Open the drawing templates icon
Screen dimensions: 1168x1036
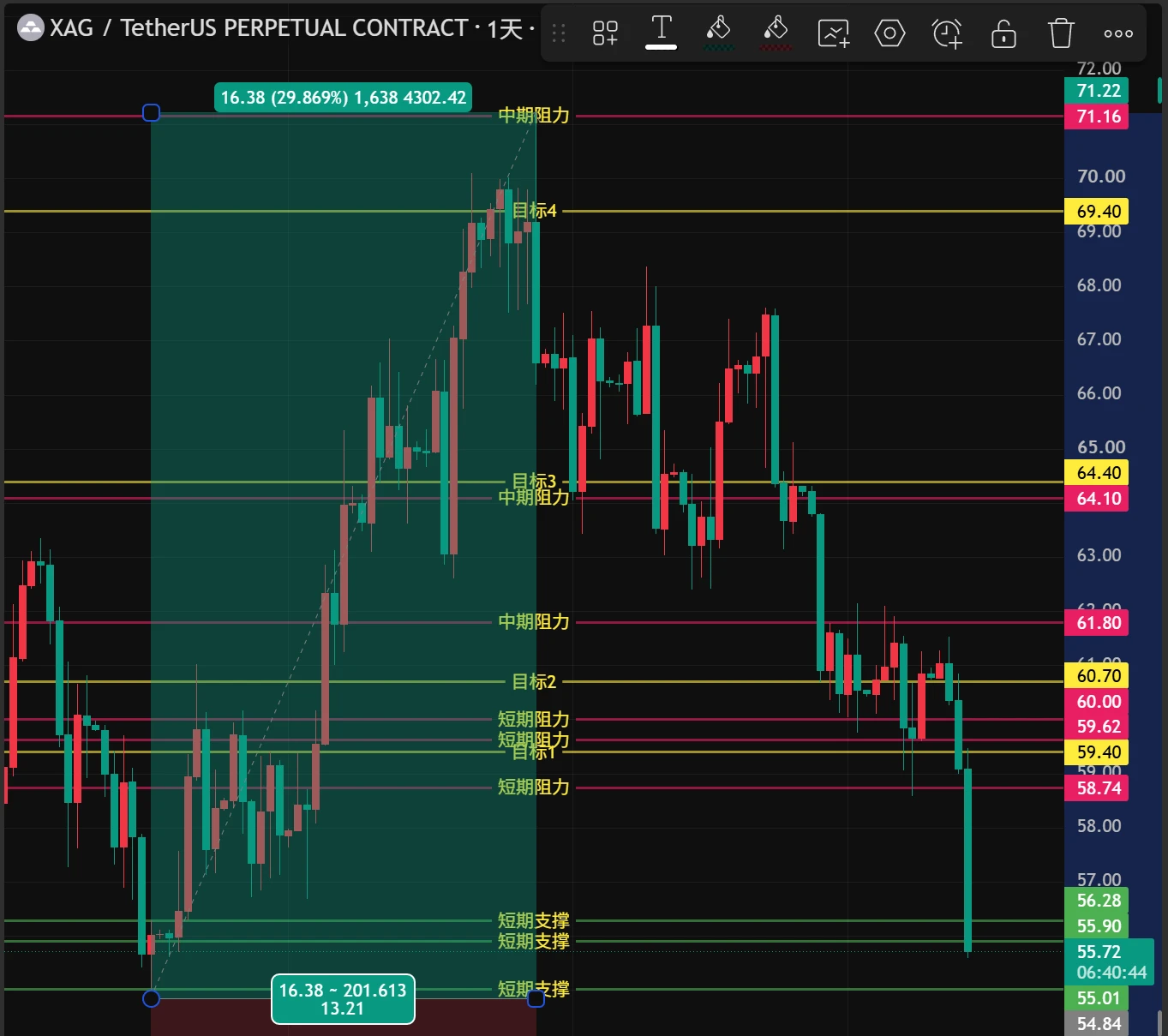(605, 33)
